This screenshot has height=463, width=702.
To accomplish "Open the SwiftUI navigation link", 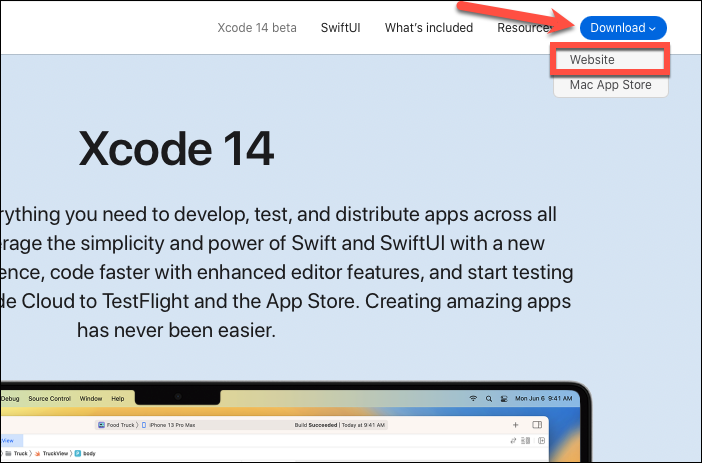I will coord(340,28).
